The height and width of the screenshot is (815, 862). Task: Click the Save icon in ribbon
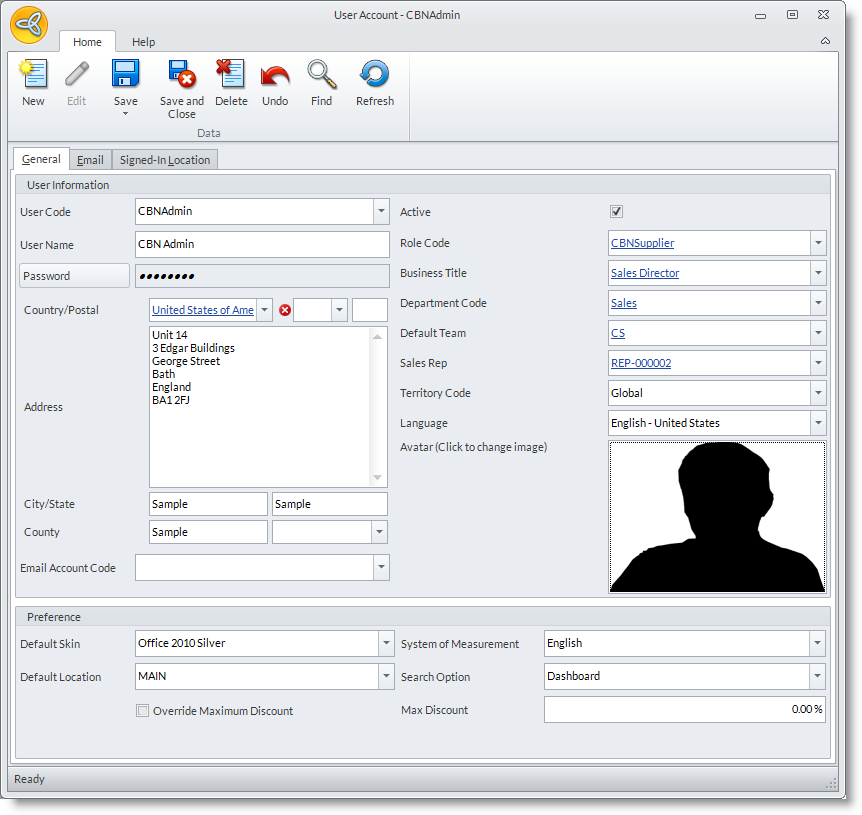126,76
